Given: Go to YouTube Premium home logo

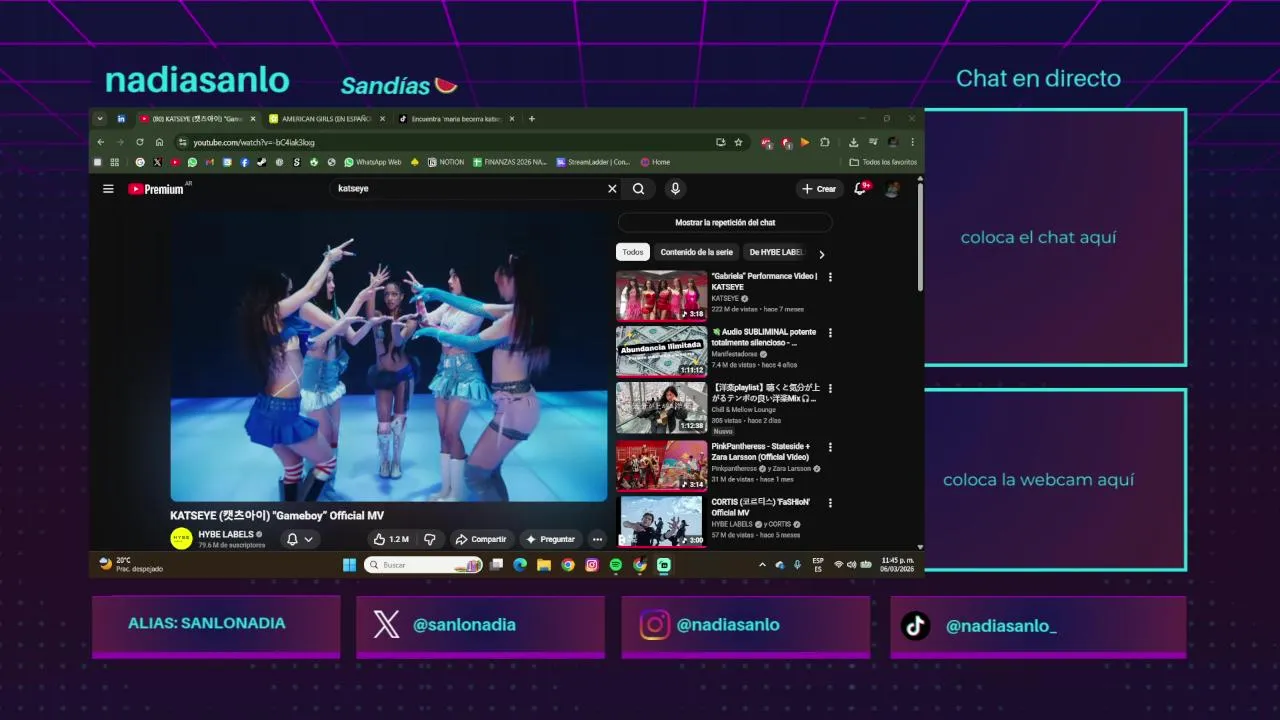Looking at the screenshot, I should point(156,189).
